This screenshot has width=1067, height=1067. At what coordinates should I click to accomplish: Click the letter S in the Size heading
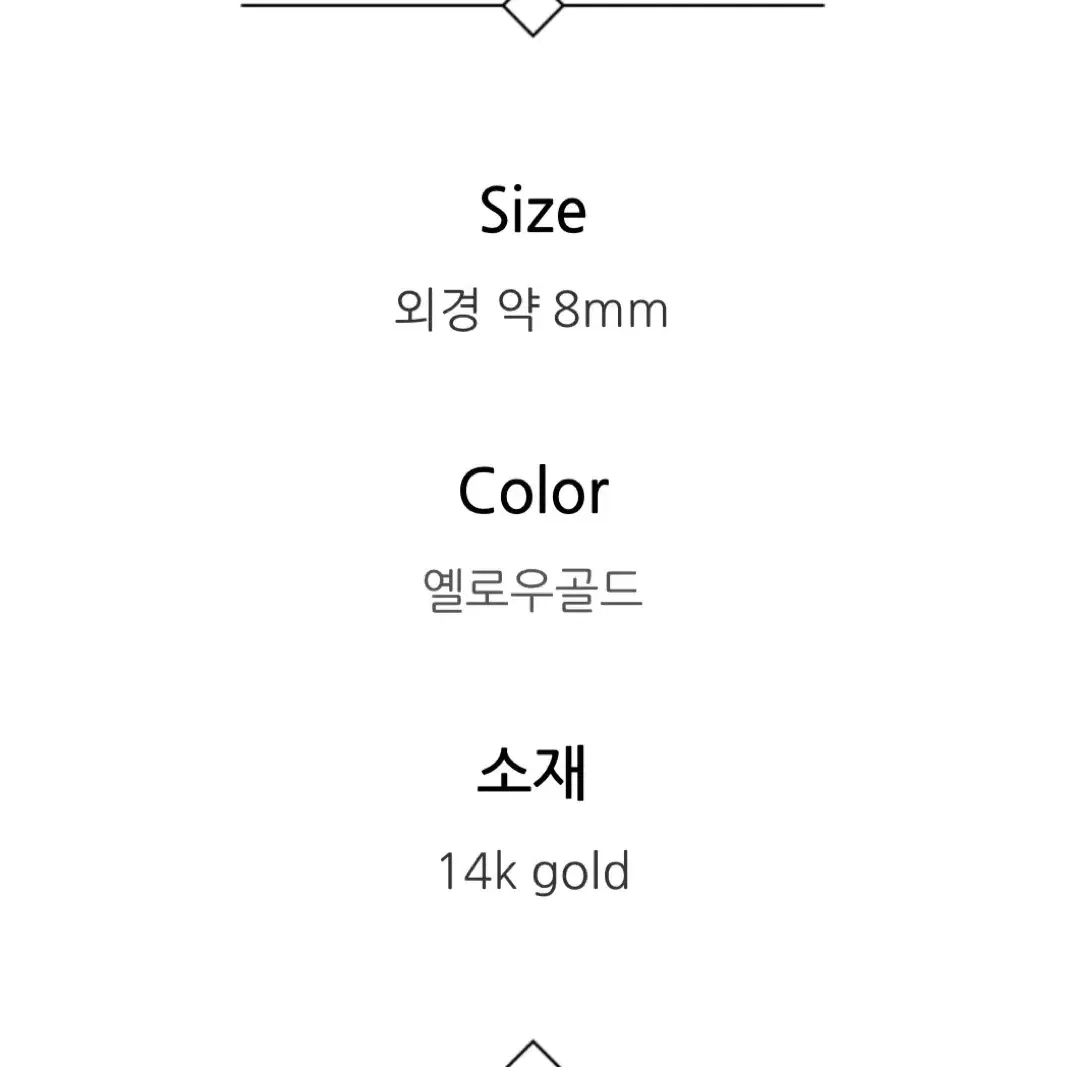pyautogui.click(x=496, y=210)
